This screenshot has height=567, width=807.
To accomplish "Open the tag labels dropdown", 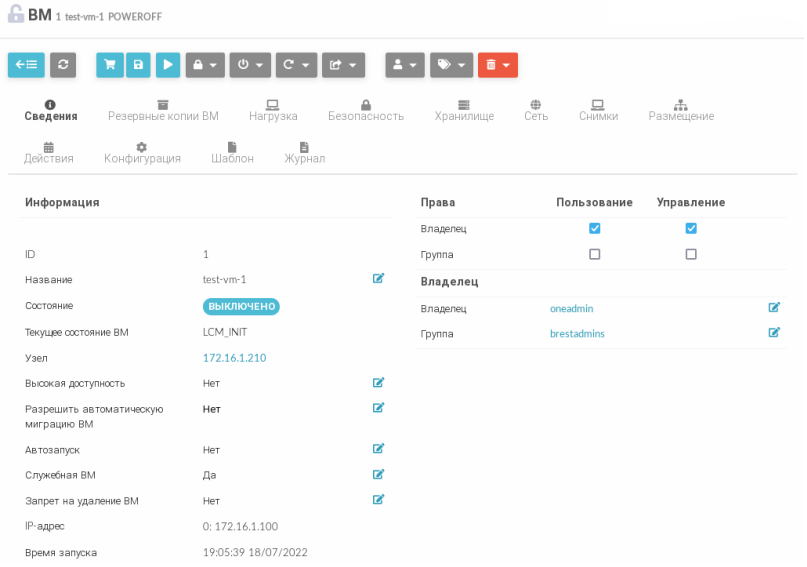I will pos(451,65).
